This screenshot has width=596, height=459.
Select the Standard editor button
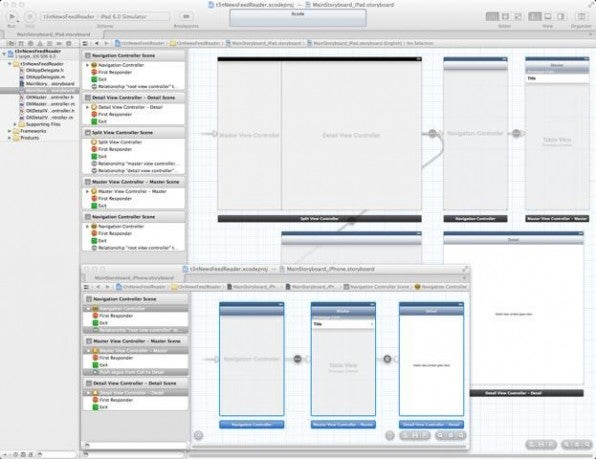[x=492, y=16]
